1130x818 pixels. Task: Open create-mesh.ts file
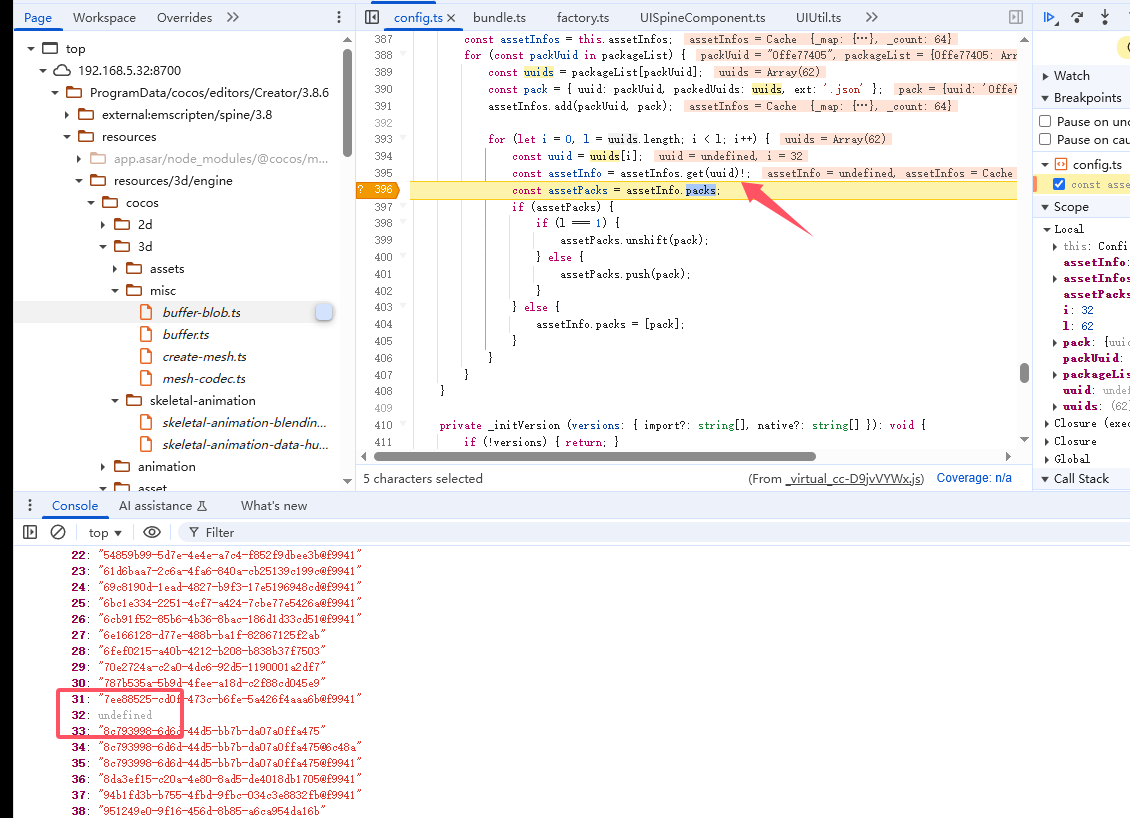[x=204, y=357]
